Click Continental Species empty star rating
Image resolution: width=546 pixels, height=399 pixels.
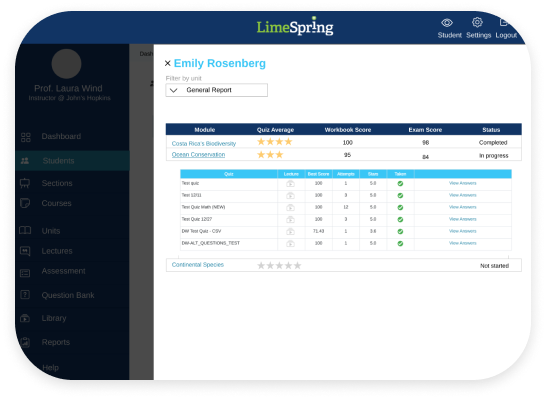tap(279, 266)
